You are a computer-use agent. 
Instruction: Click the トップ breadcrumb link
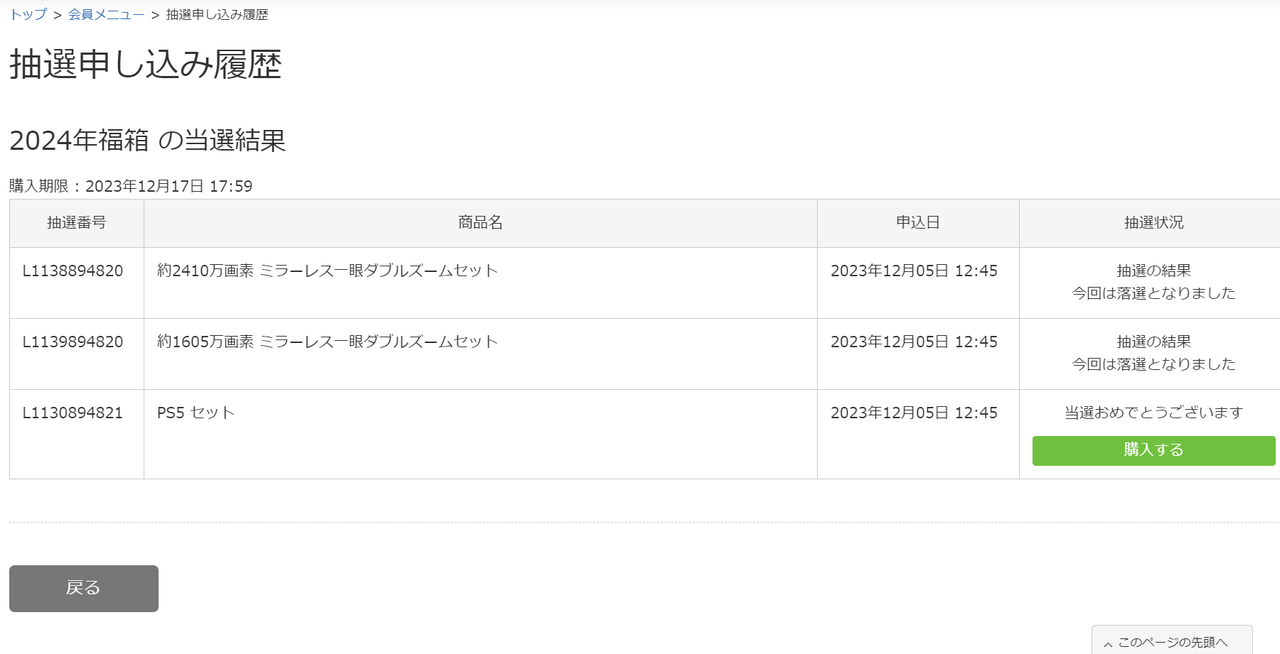(28, 15)
